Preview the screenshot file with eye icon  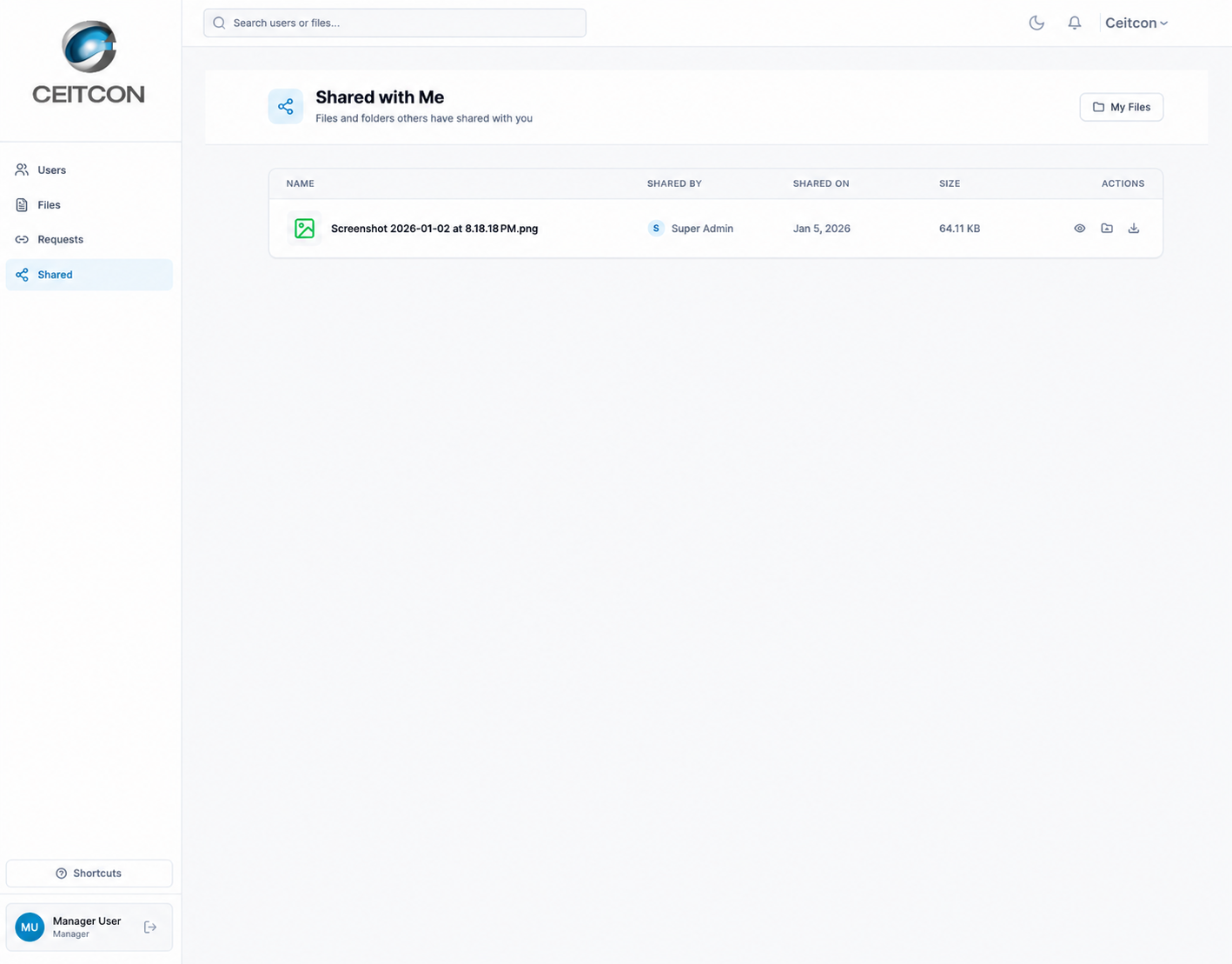click(x=1080, y=229)
